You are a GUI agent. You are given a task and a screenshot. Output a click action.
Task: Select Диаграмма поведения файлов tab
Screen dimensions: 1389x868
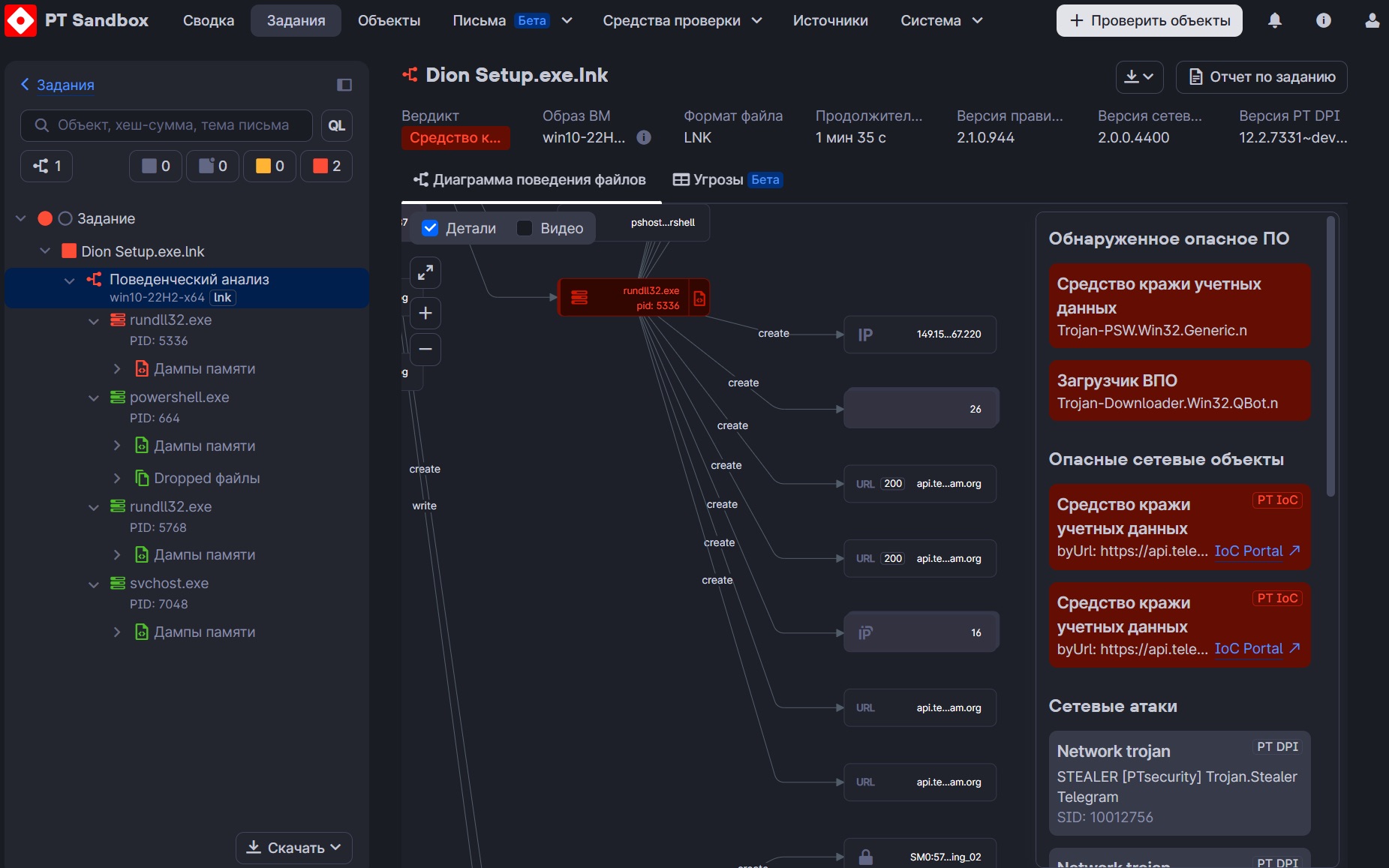point(530,180)
